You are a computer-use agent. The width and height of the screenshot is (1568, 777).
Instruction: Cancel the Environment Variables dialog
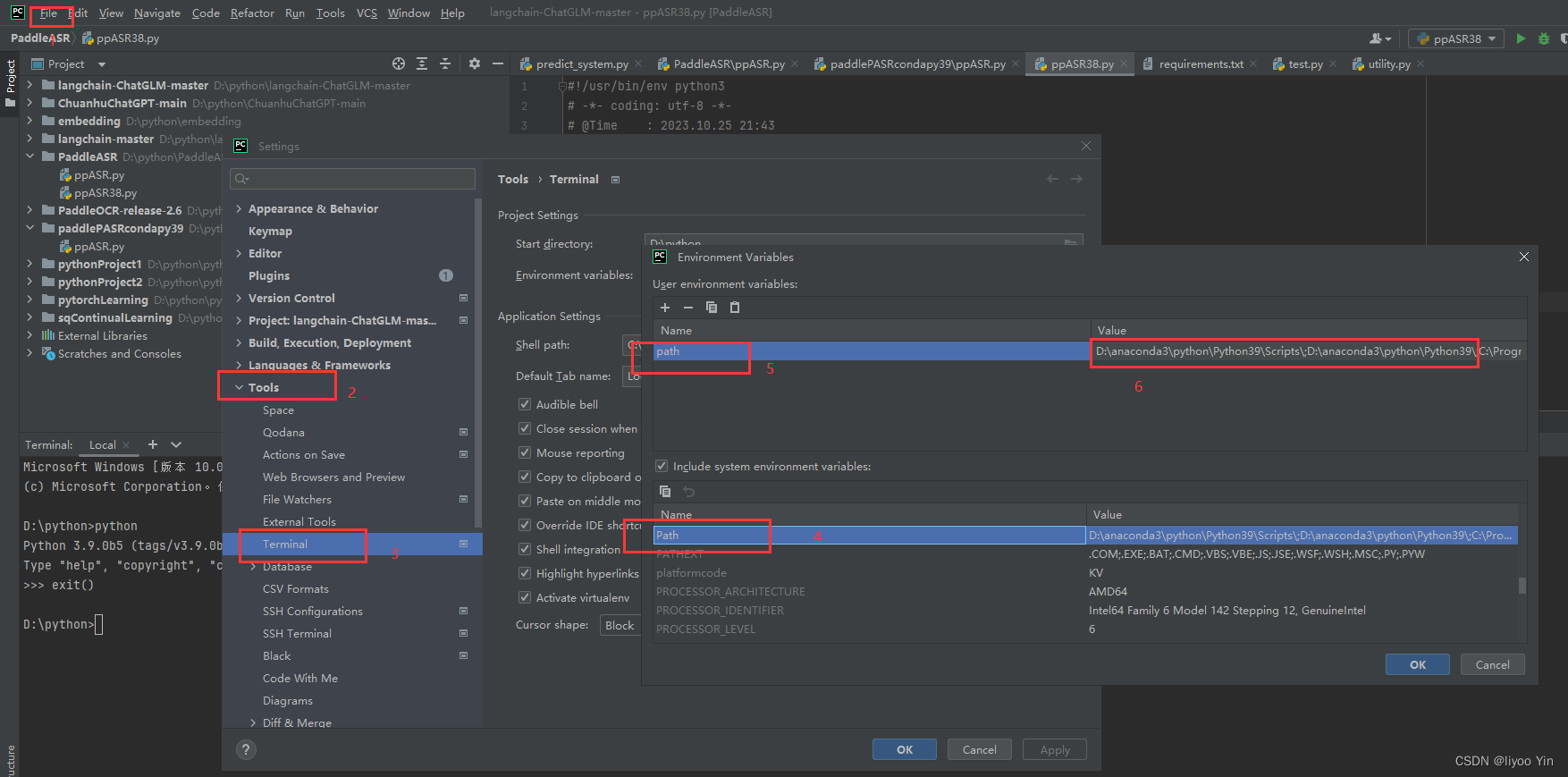(x=1493, y=664)
